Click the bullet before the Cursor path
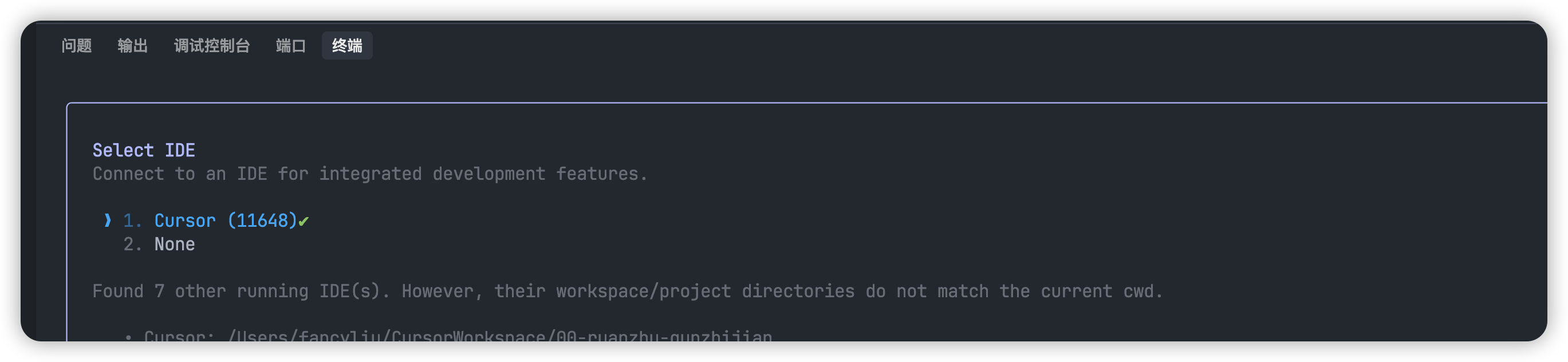1568x362 pixels. (x=128, y=336)
